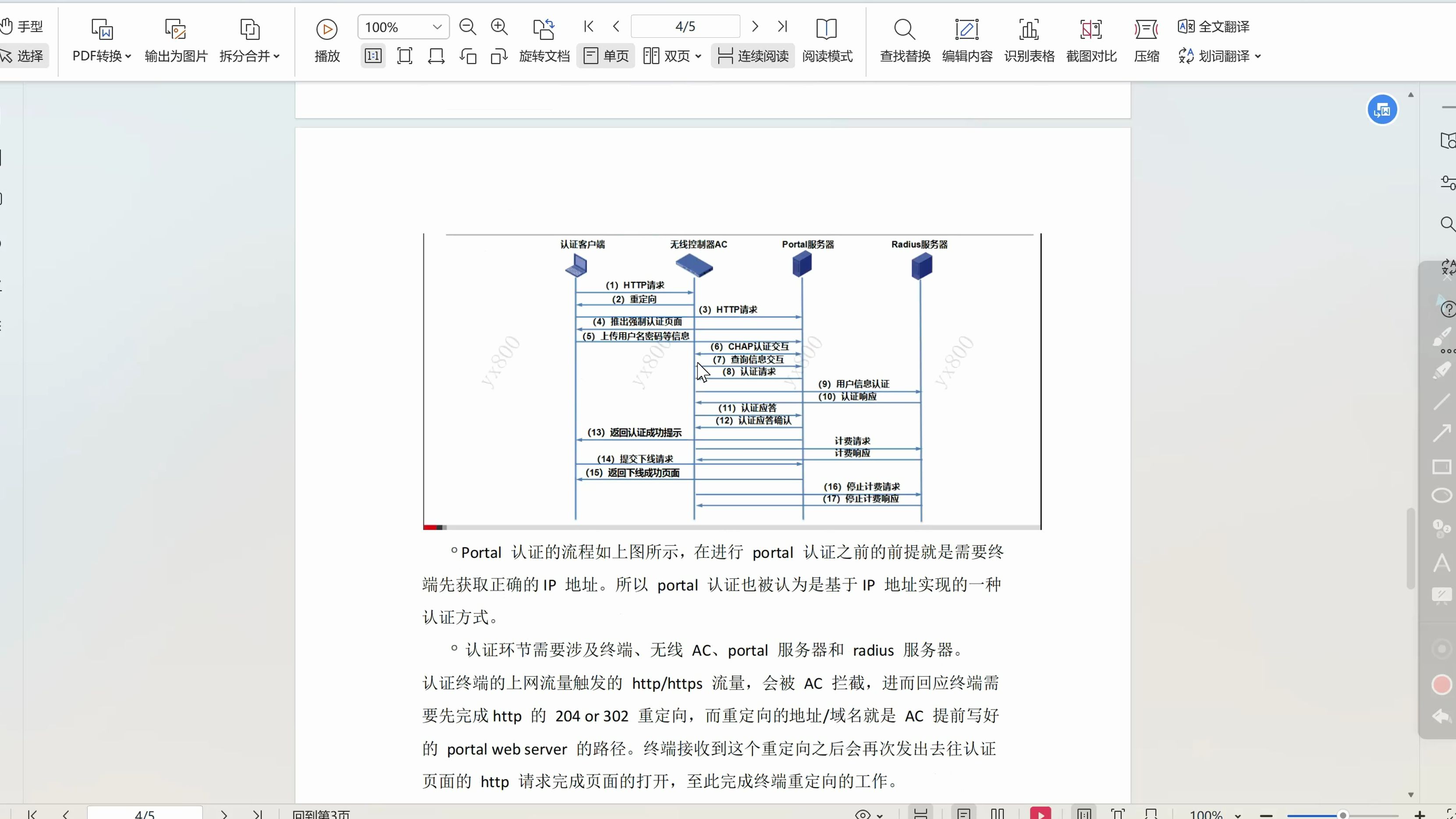Click the fit page icon
The width and height of the screenshot is (1456, 819).
tap(405, 56)
